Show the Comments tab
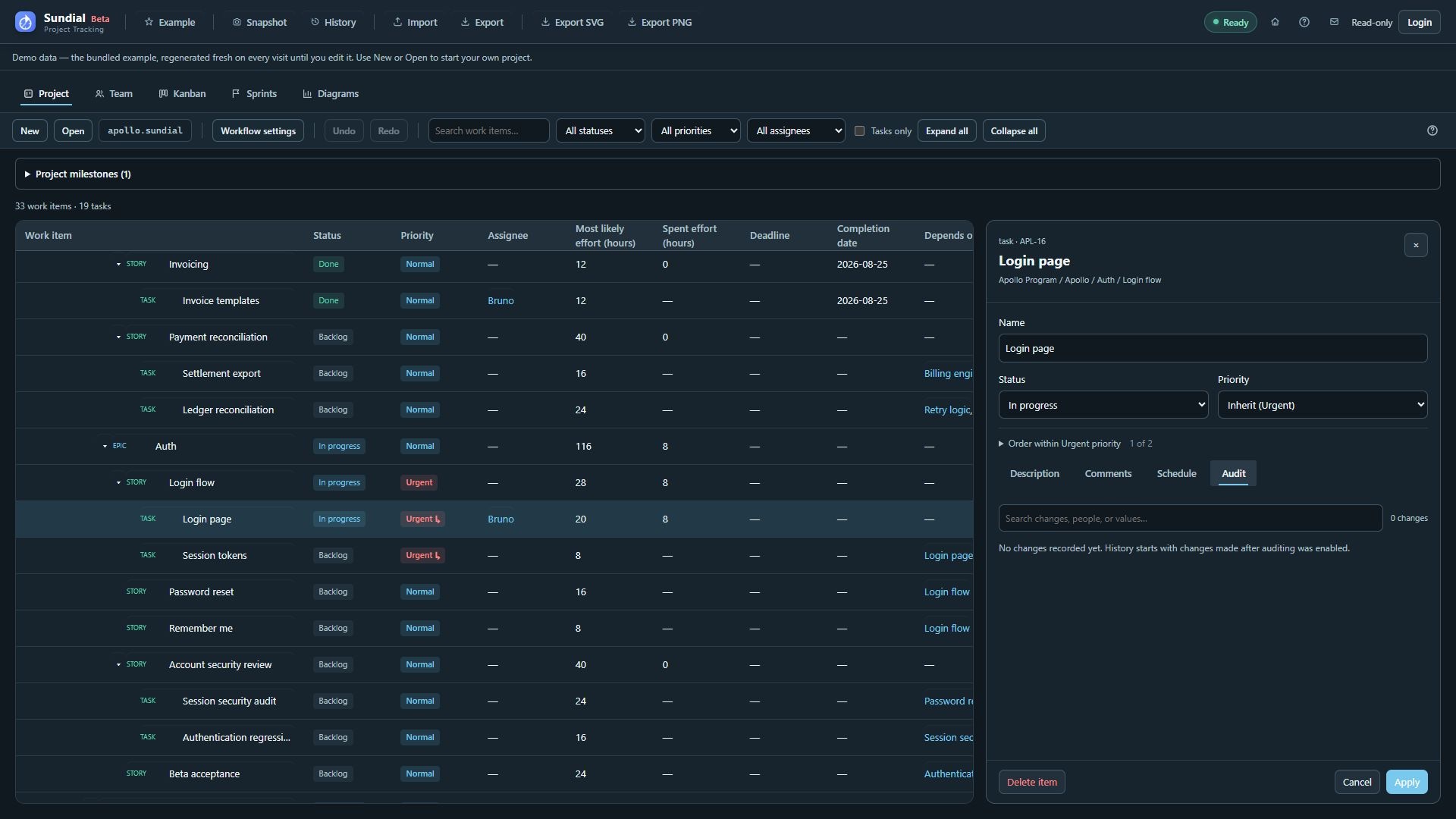Viewport: 1456px width, 819px height. tap(1108, 473)
